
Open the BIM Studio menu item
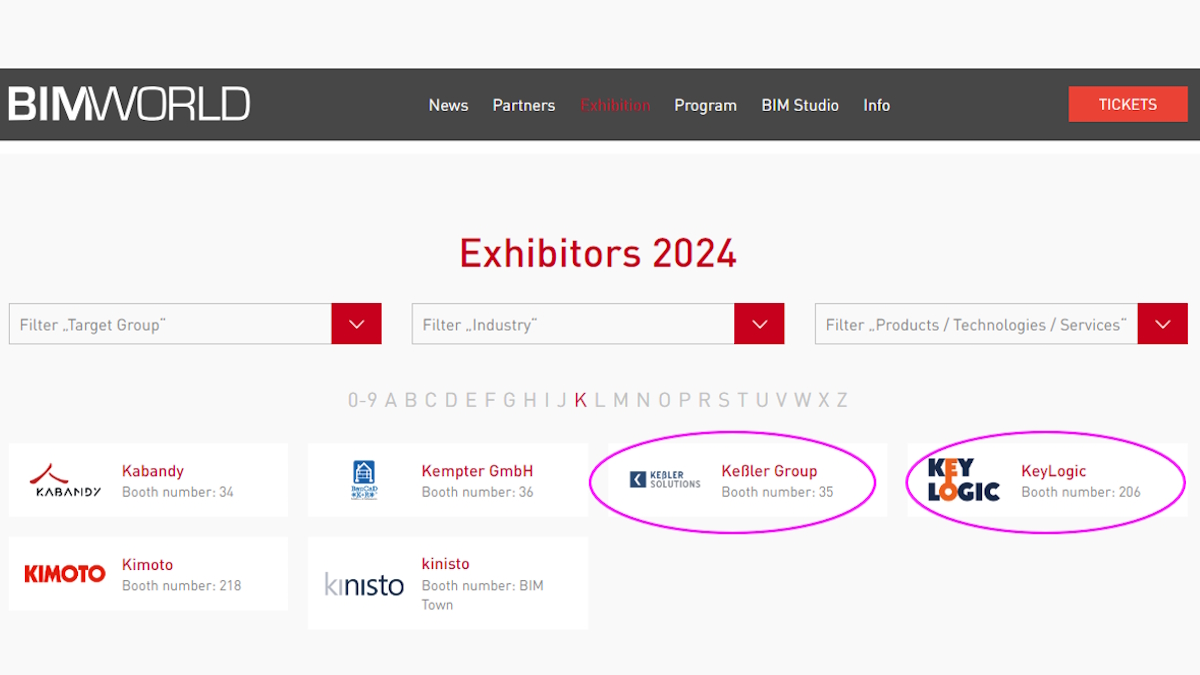pyautogui.click(x=800, y=105)
